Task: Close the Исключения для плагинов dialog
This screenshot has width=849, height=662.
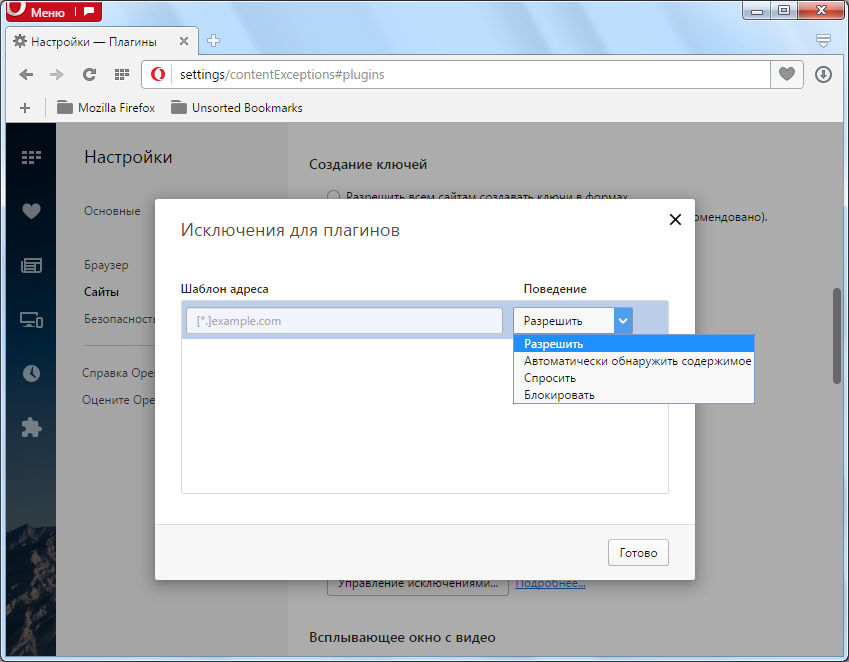Action: 675,219
